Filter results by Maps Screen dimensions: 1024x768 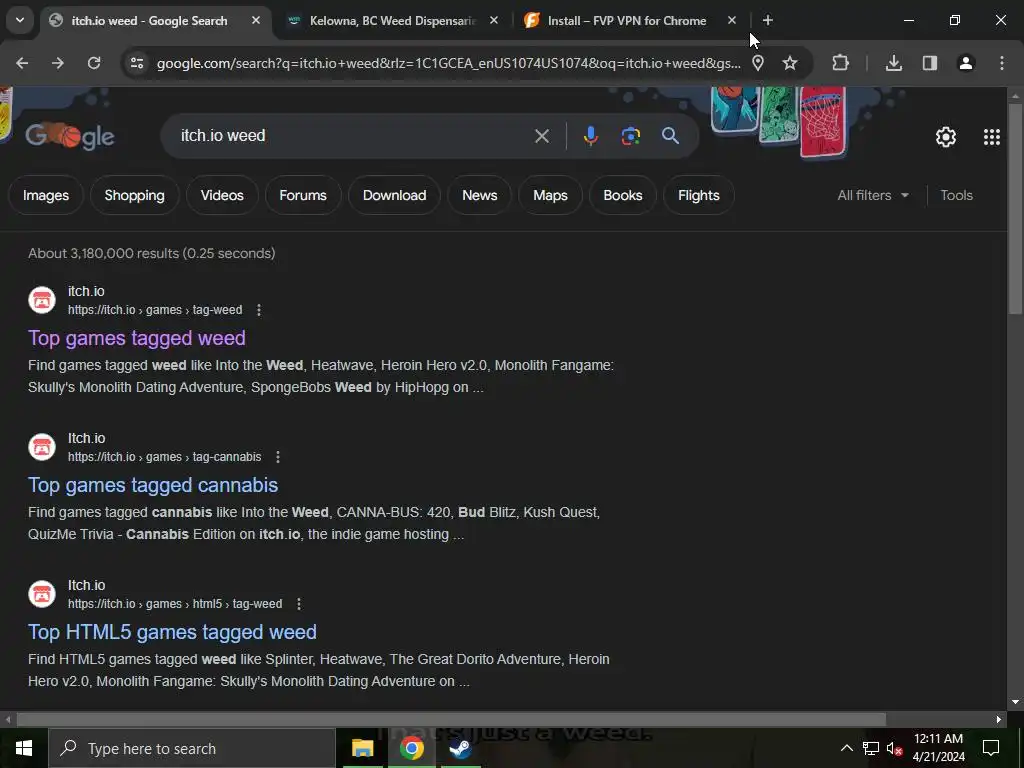click(x=551, y=195)
